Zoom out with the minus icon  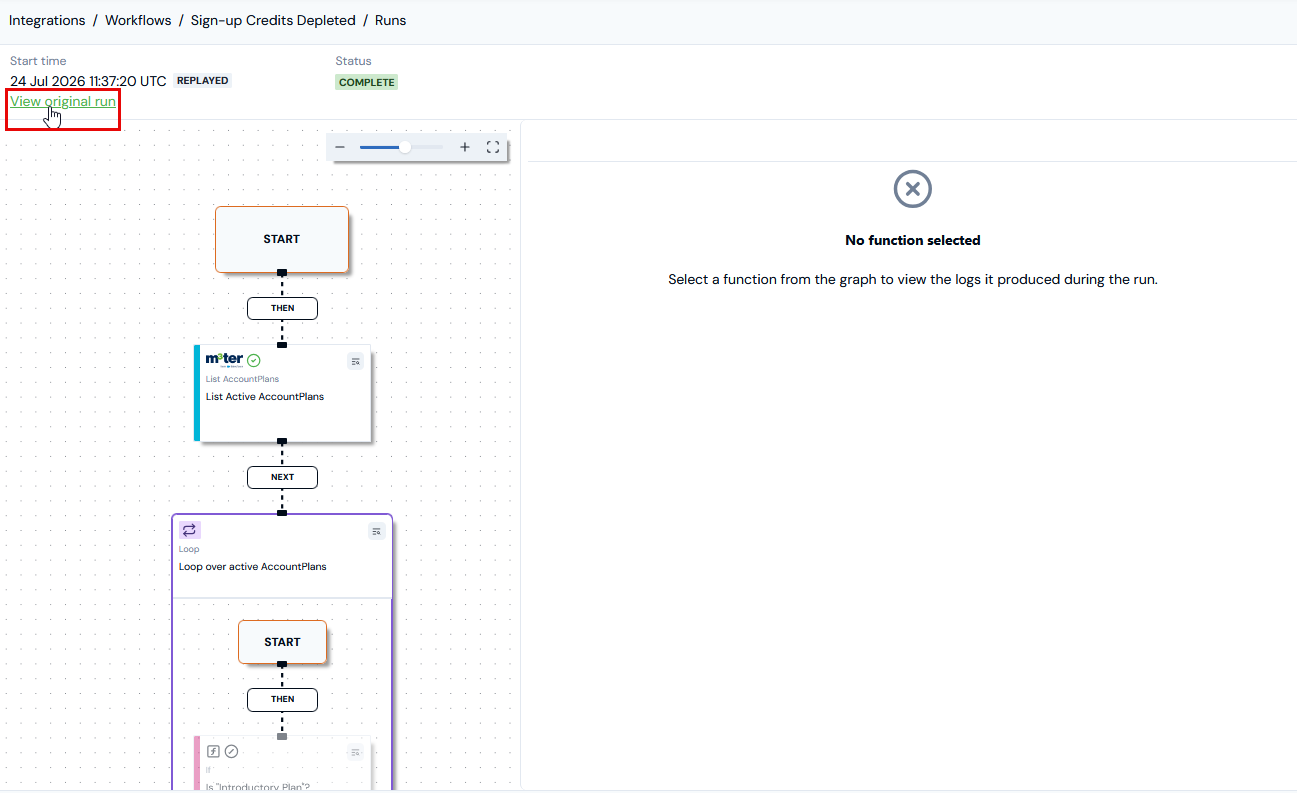tap(340, 147)
